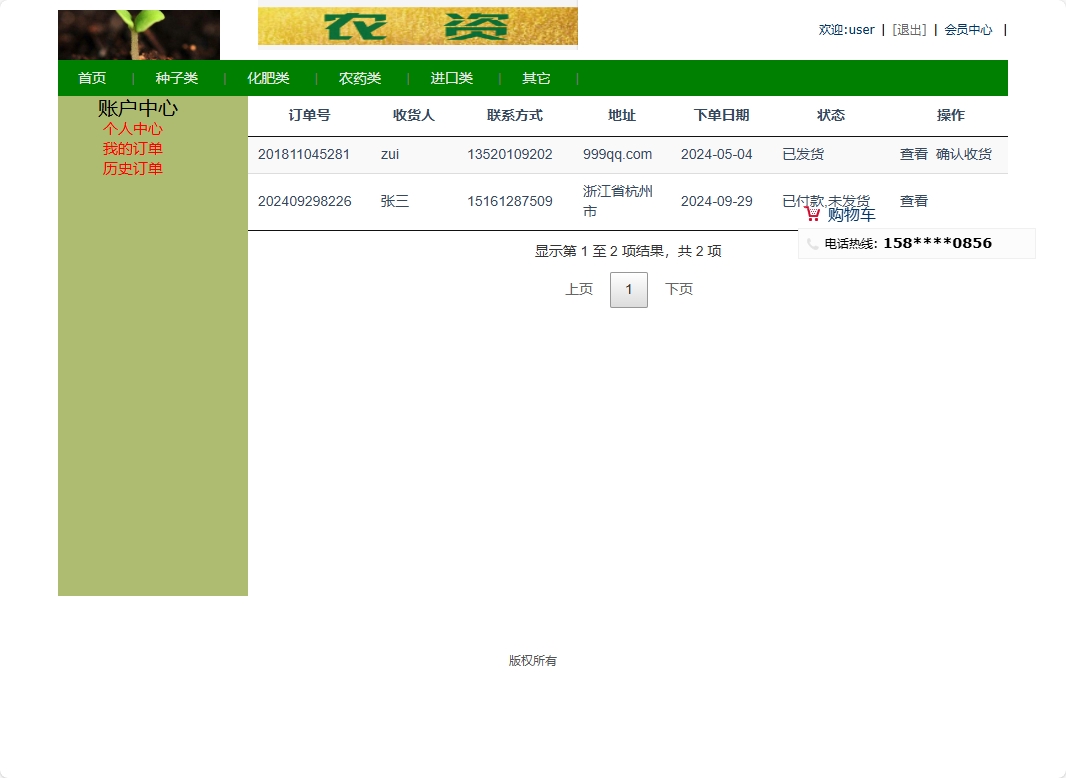Open the 种子类 category

coord(177,77)
